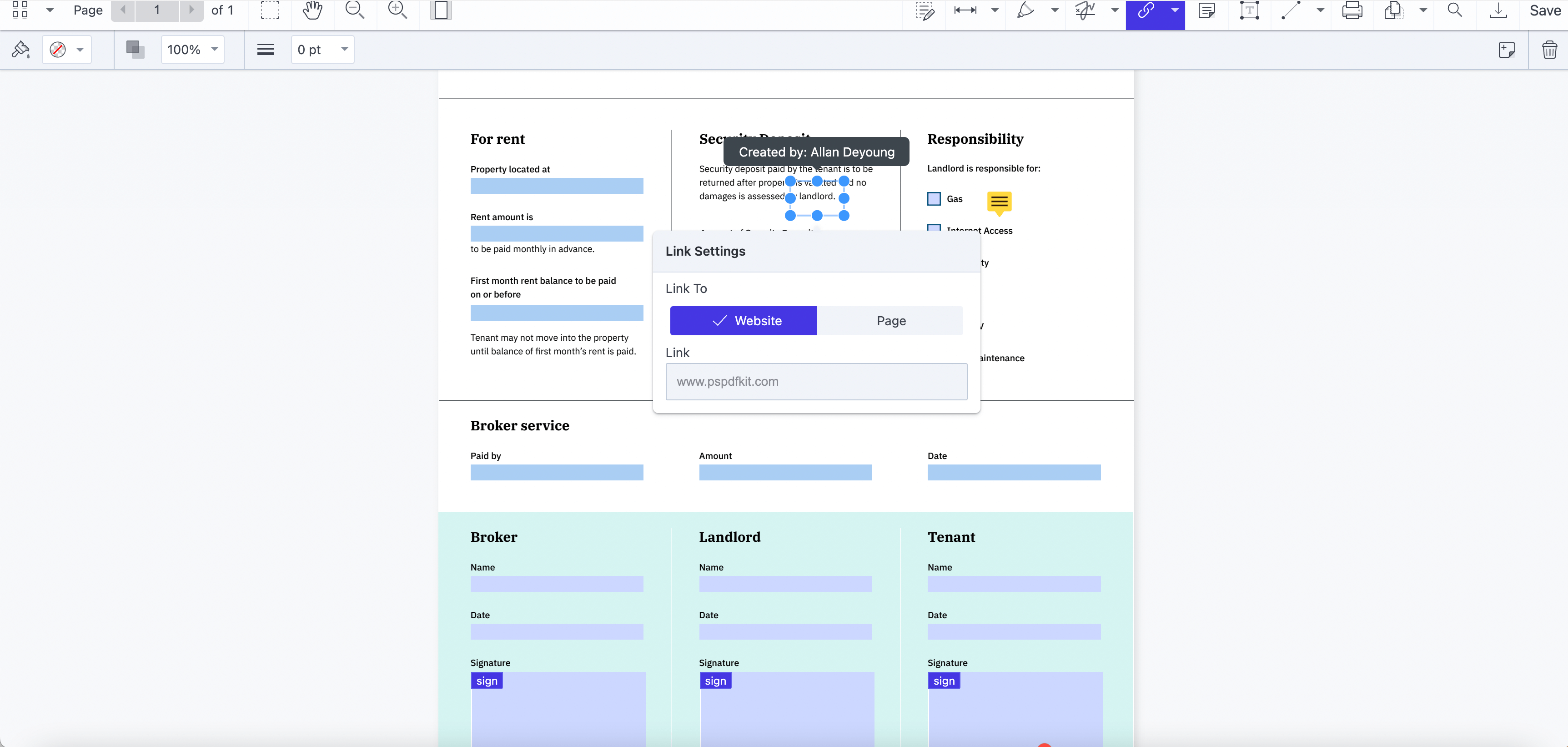This screenshot has width=1568, height=747.
Task: Select the marquee zoom tool
Action: (x=270, y=10)
